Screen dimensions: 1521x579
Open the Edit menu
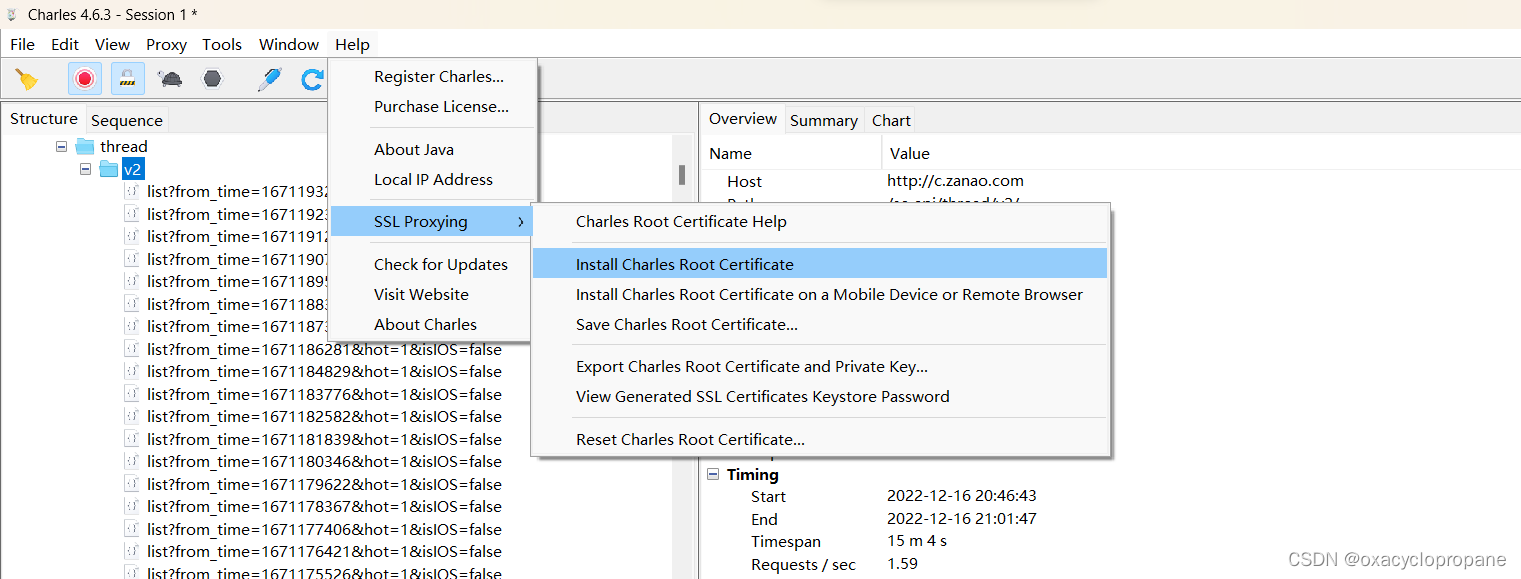65,44
